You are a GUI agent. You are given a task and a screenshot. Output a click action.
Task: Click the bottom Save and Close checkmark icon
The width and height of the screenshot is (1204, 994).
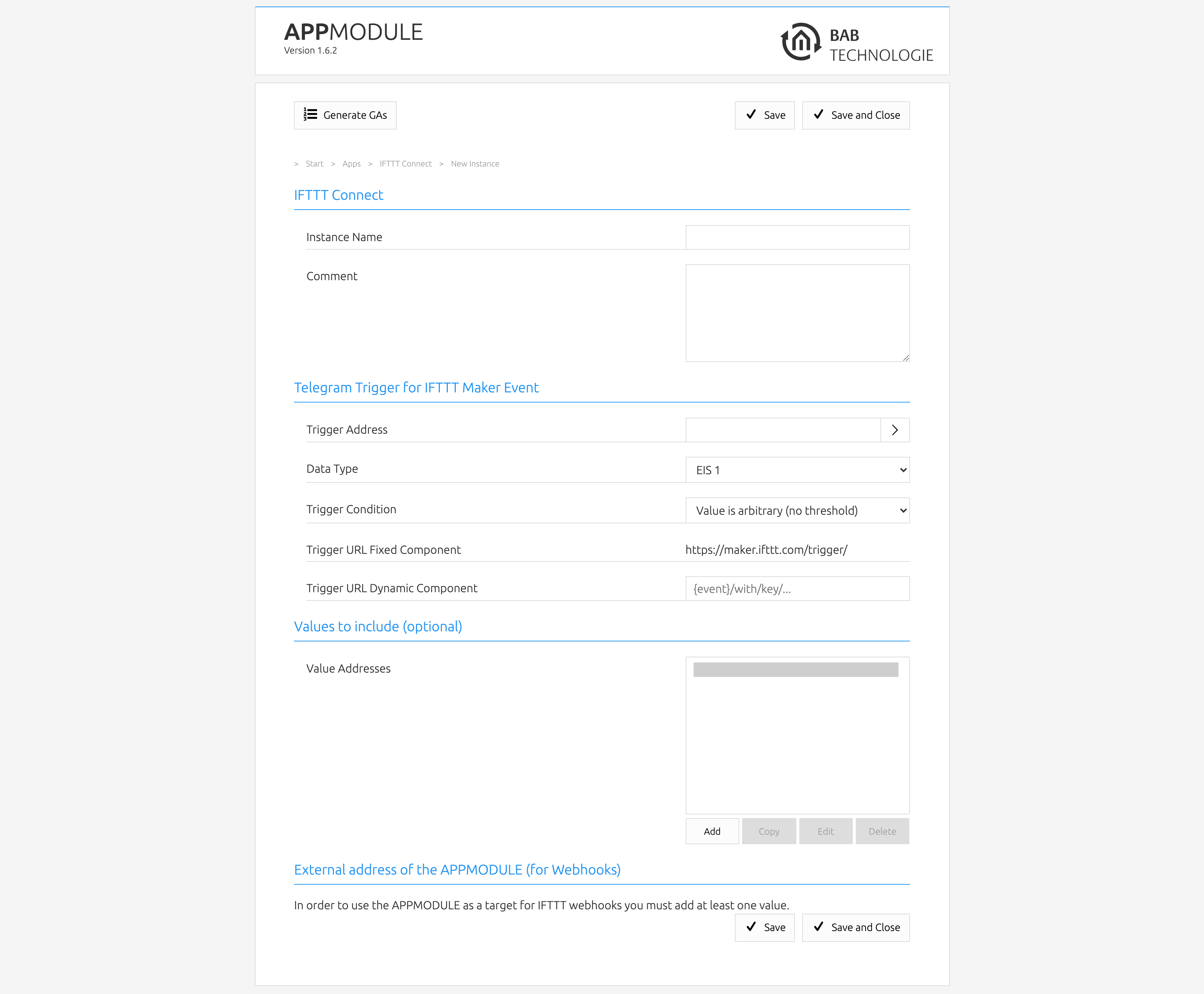coord(819,926)
